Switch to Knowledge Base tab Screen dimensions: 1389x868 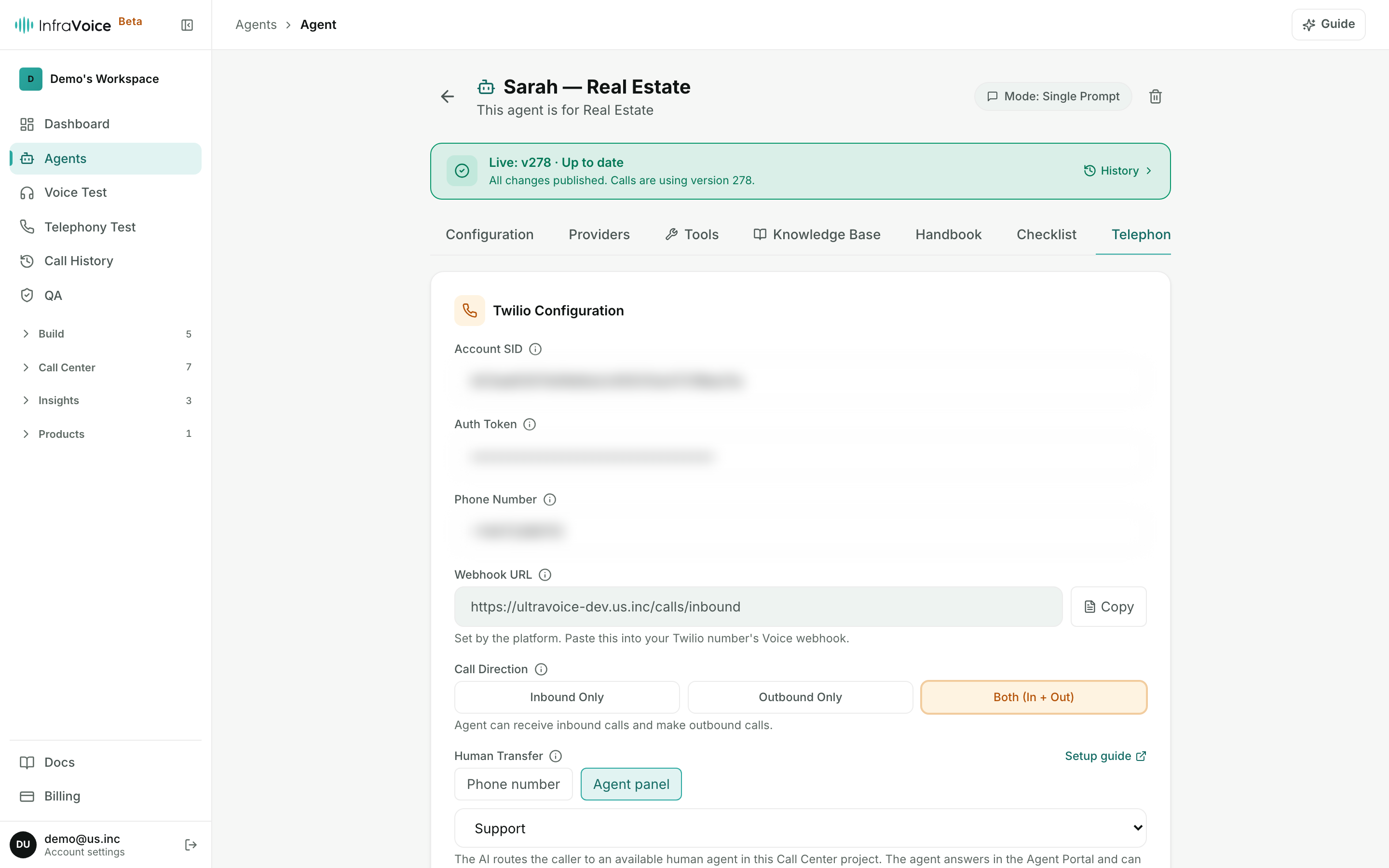point(817,234)
